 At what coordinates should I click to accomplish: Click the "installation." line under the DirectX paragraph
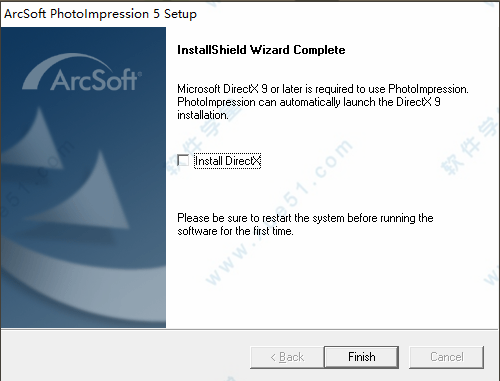coord(203,115)
